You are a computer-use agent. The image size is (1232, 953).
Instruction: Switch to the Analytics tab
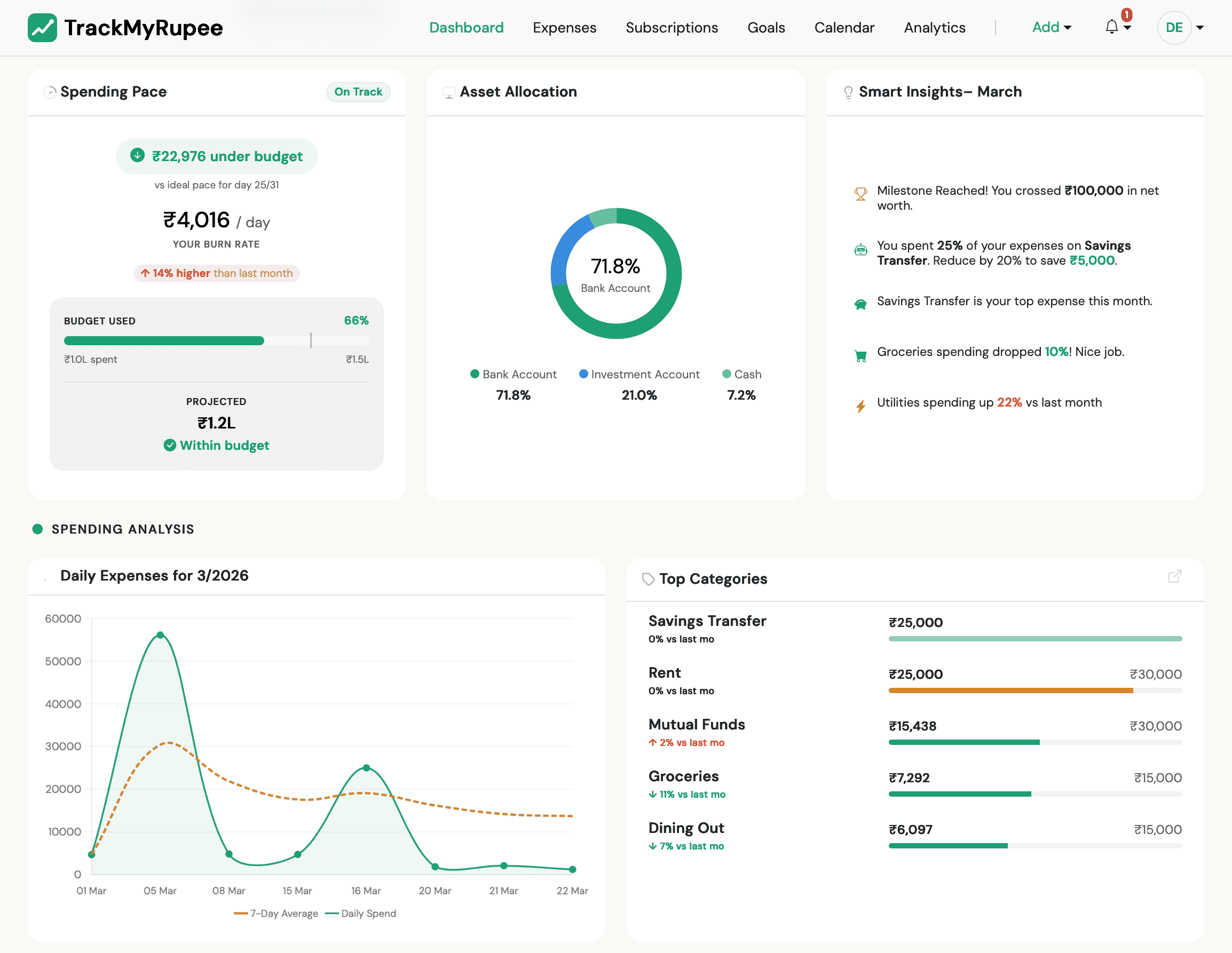pyautogui.click(x=934, y=27)
